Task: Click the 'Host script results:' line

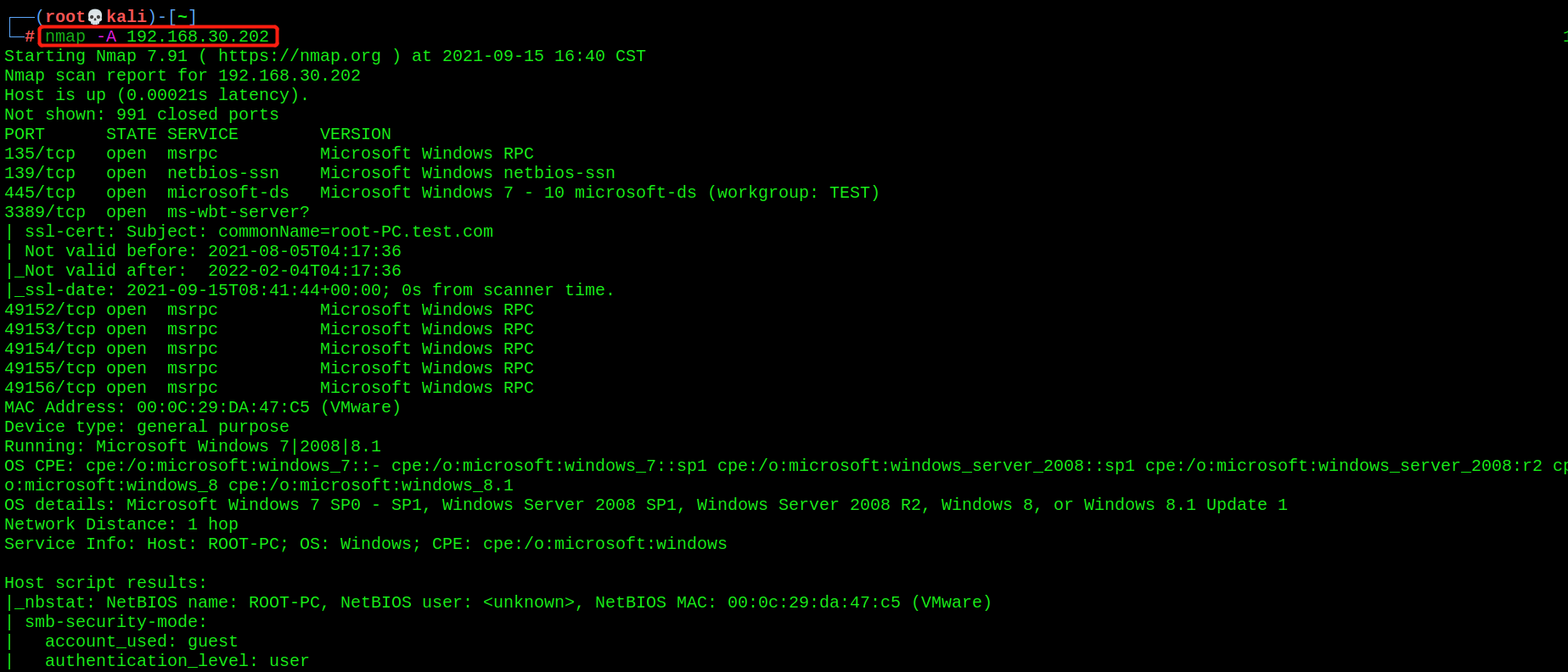Action: (106, 583)
